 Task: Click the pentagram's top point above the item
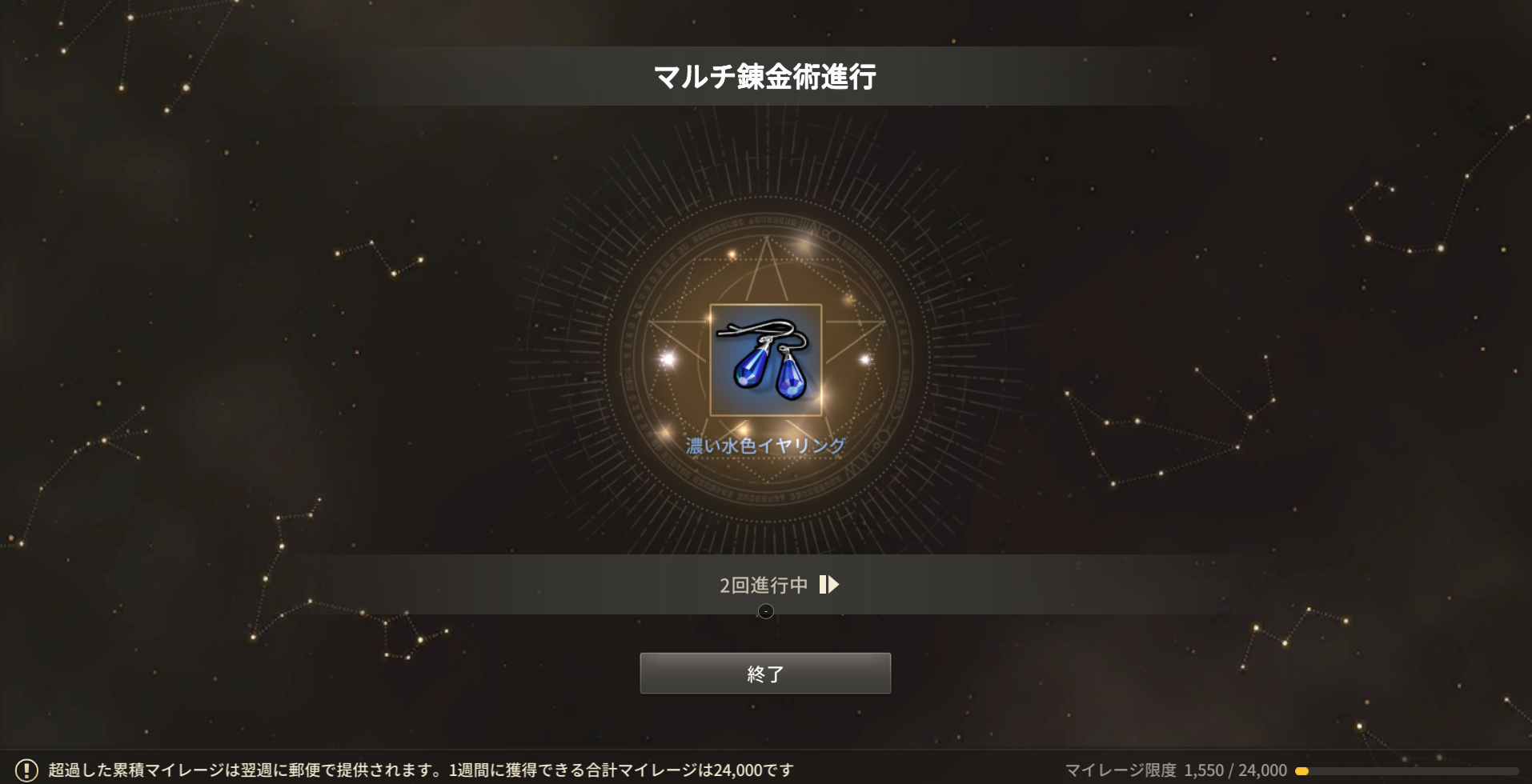767,238
